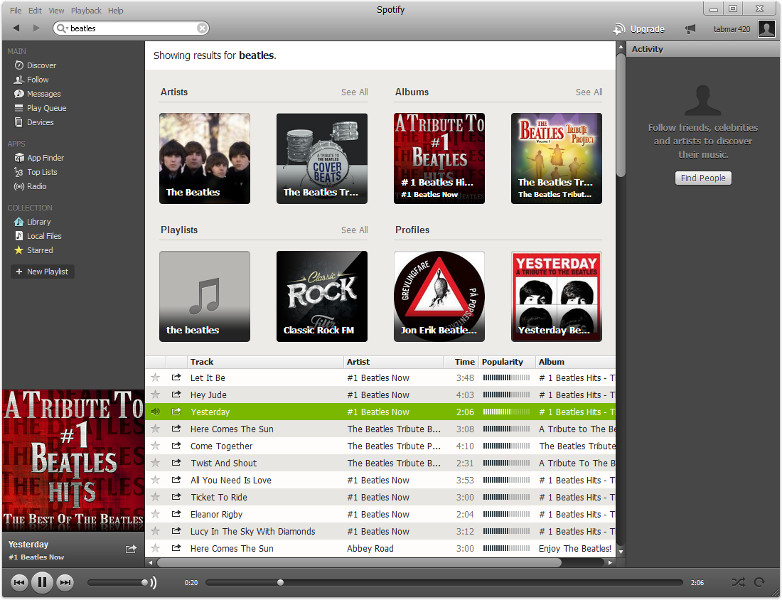This screenshot has width=782, height=600.
Task: Open Play Queue in the sidebar
Action: [x=40, y=108]
